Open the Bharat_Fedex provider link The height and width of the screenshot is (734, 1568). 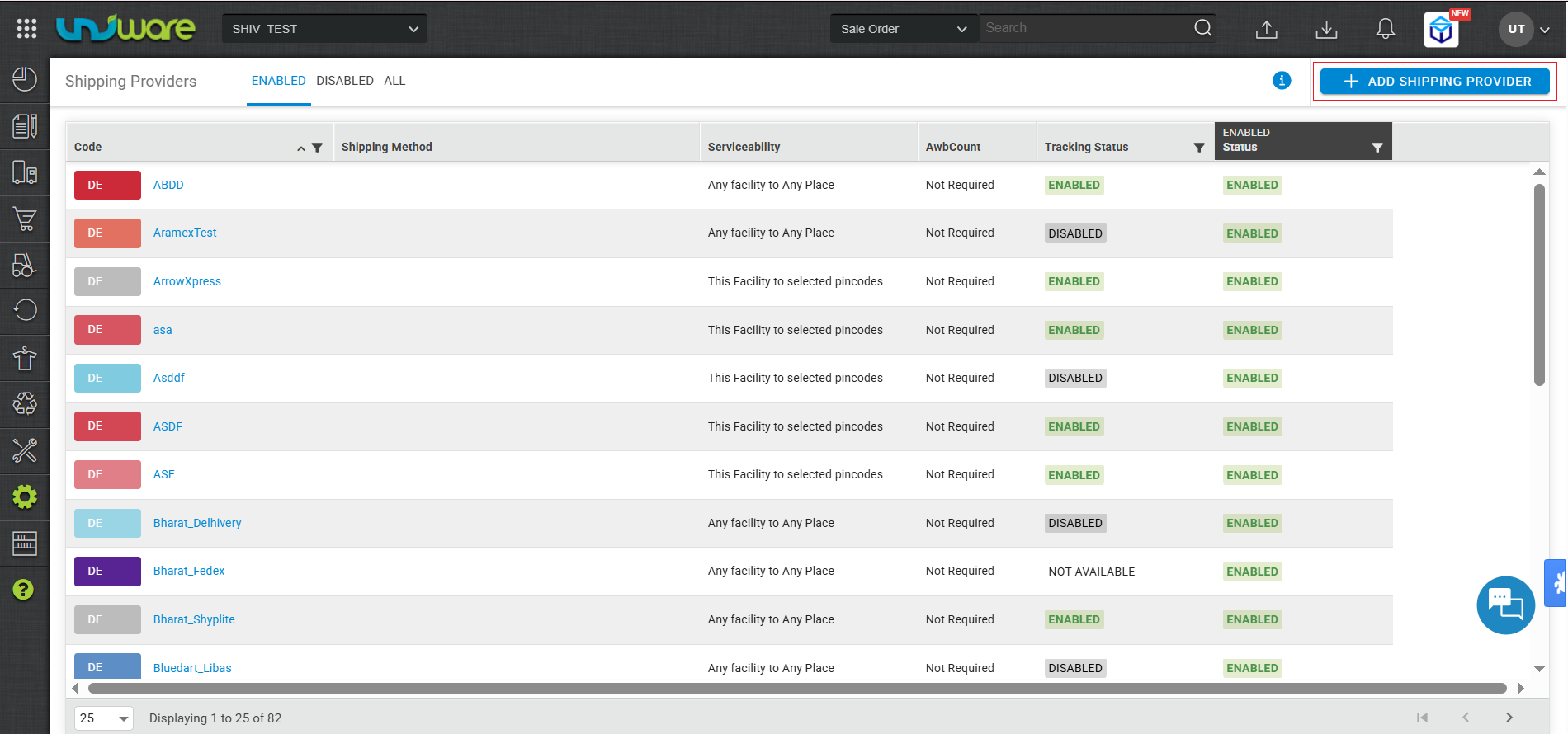[x=189, y=571]
